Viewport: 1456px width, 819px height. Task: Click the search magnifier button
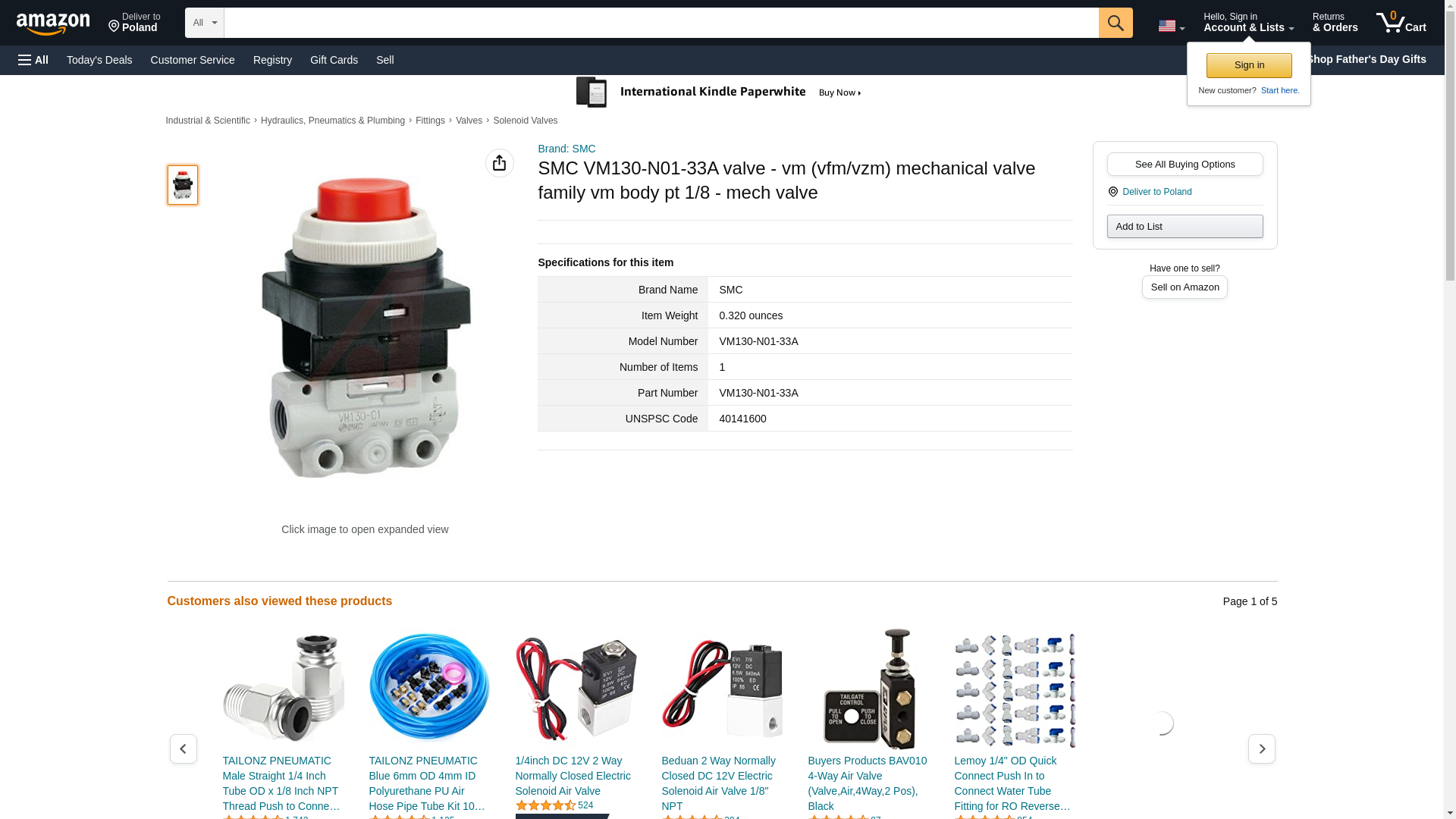coord(1115,23)
